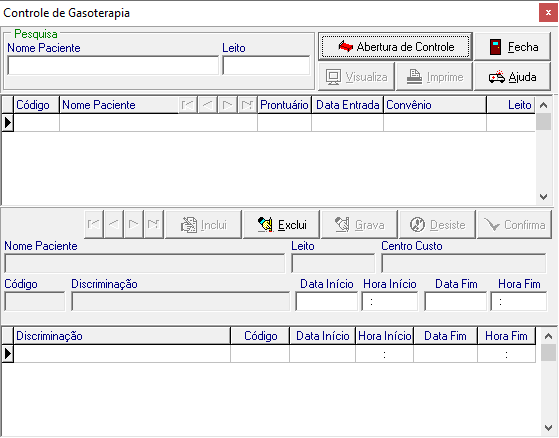This screenshot has width=559, height=438.
Task: Click the lower grid scrollbar thumb
Action: [548, 352]
